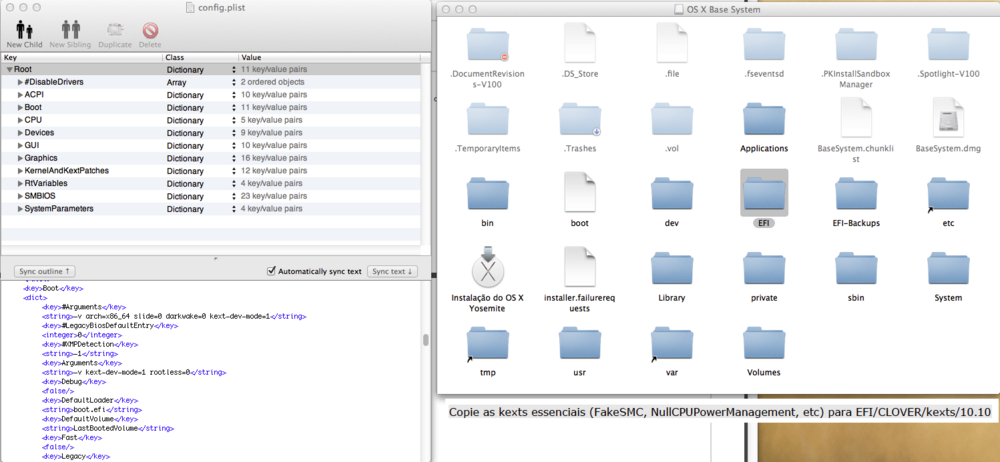Expand the RtVariables dictionary row
This screenshot has height=462, width=1000.
pyautogui.click(x=20, y=184)
